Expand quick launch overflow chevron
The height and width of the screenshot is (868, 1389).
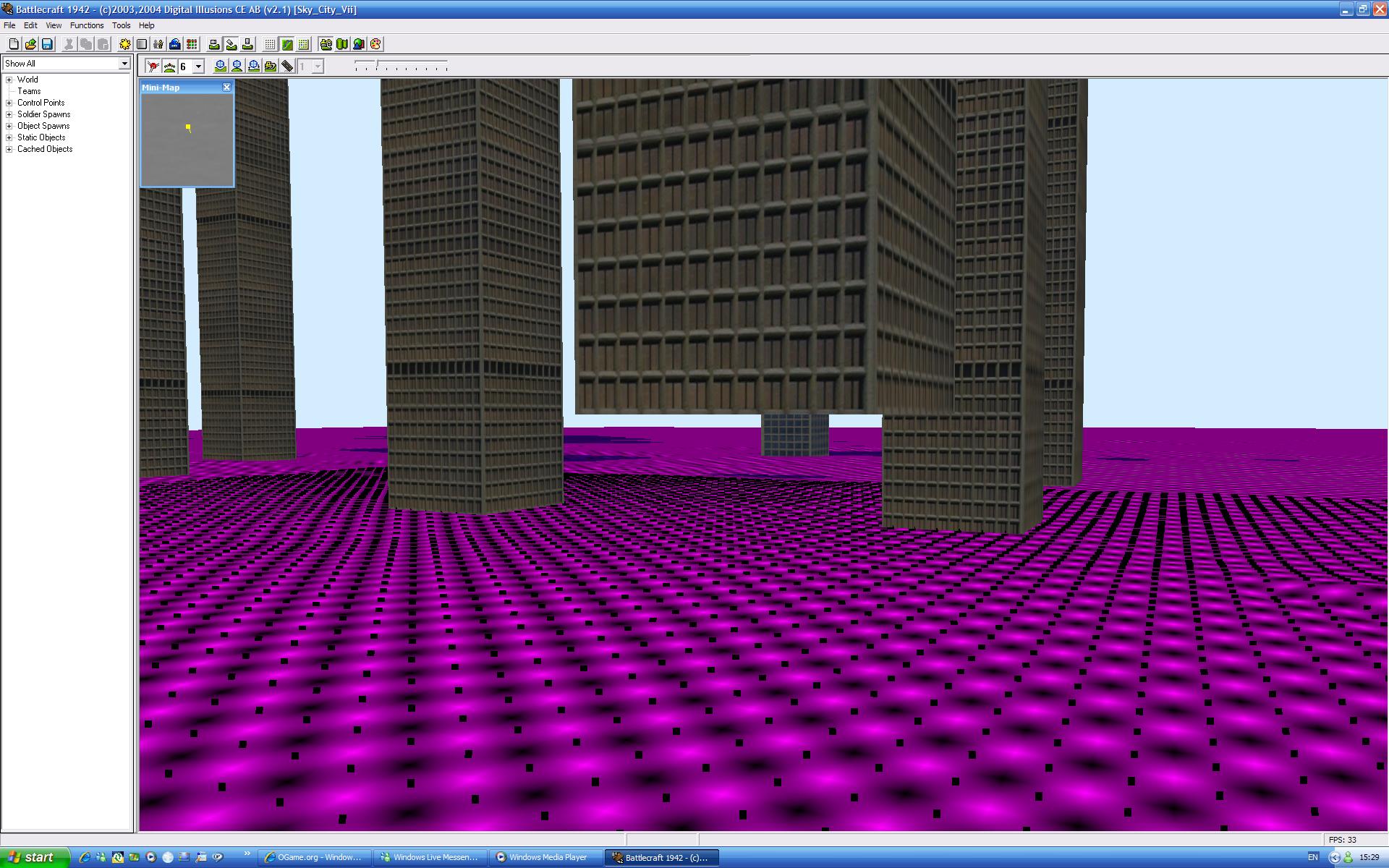(x=247, y=854)
